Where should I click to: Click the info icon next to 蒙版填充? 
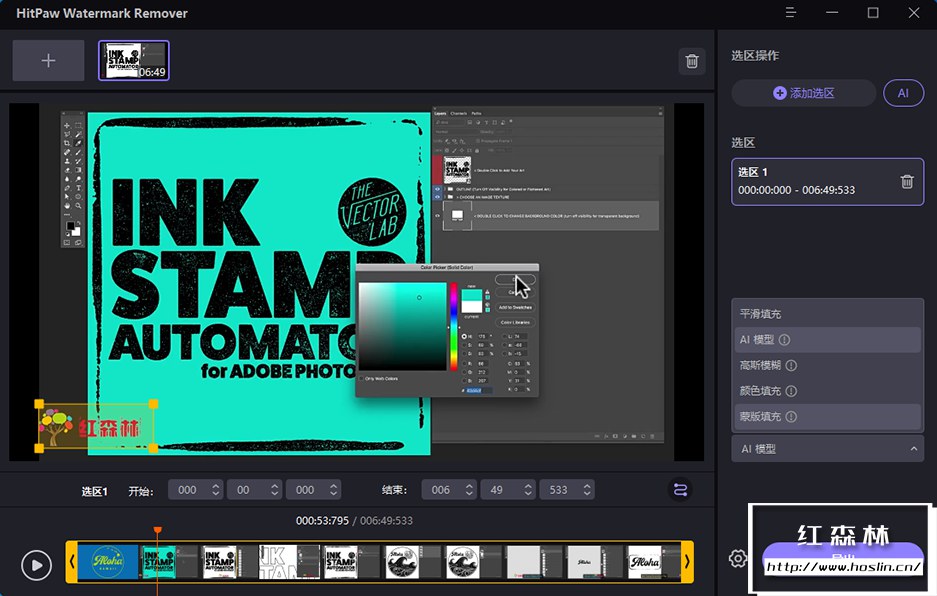click(x=791, y=416)
